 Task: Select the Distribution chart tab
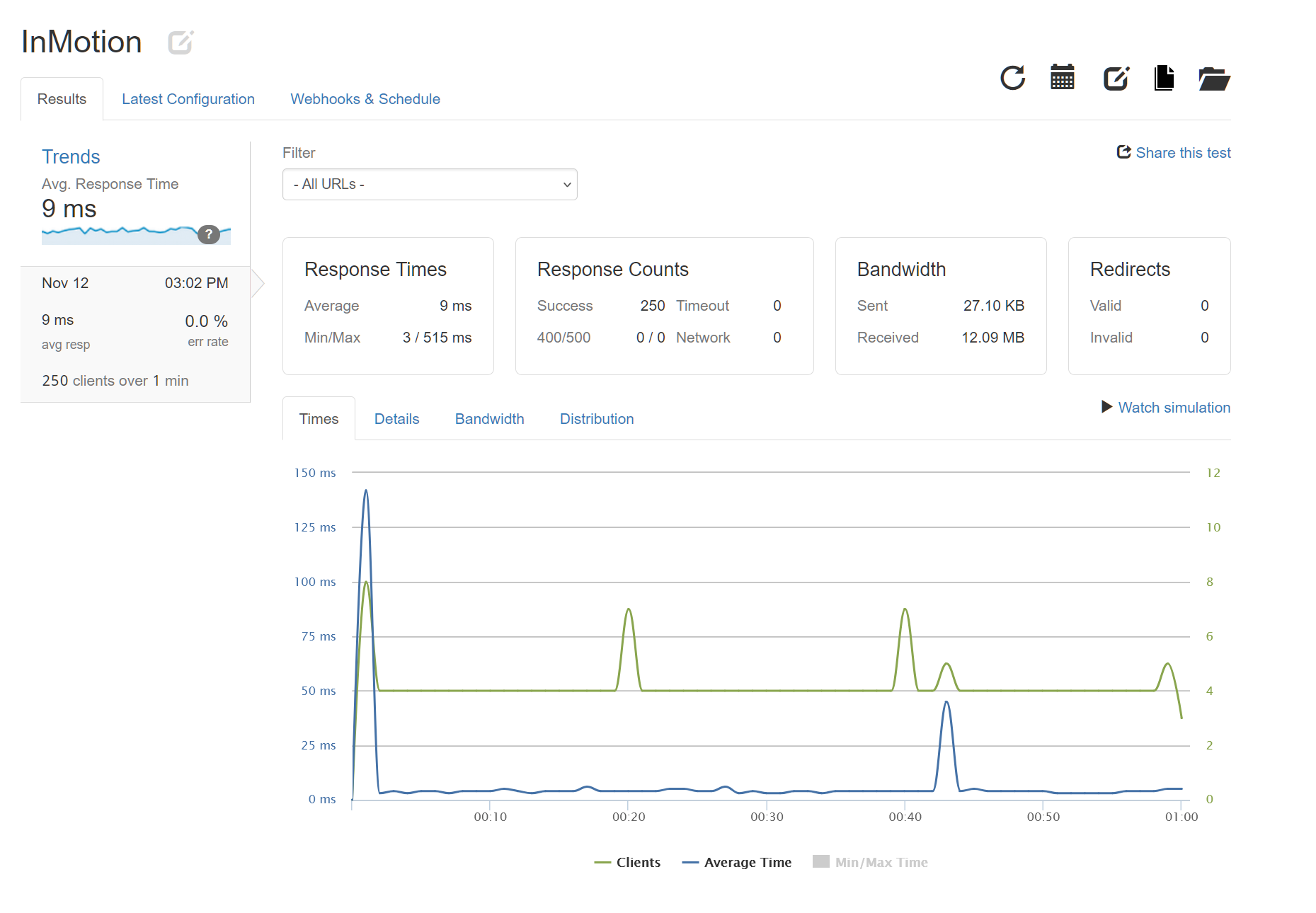point(597,419)
